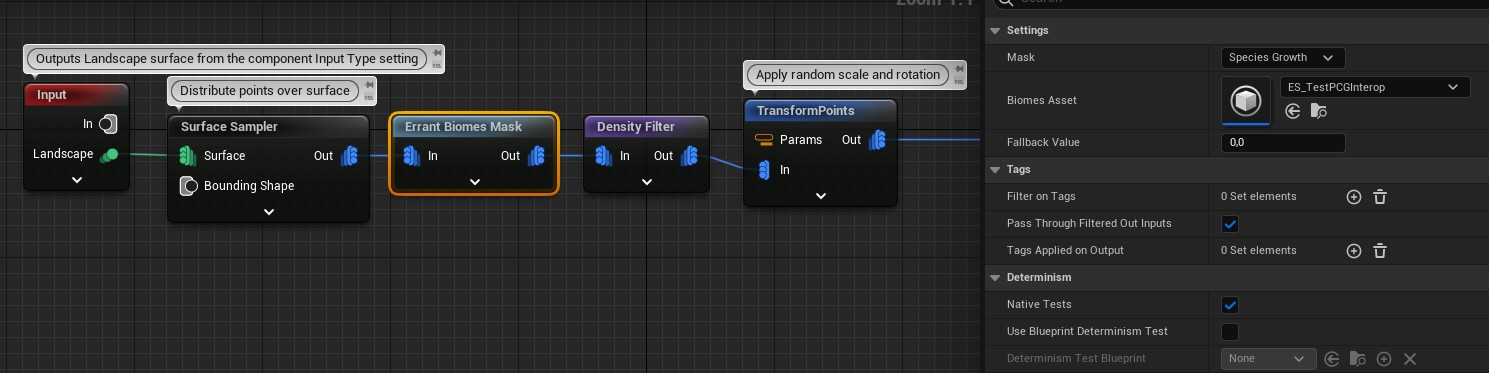Viewport: 1489px width, 373px height.
Task: Click Out pin on TransformPoints node
Action: pyautogui.click(x=877, y=140)
